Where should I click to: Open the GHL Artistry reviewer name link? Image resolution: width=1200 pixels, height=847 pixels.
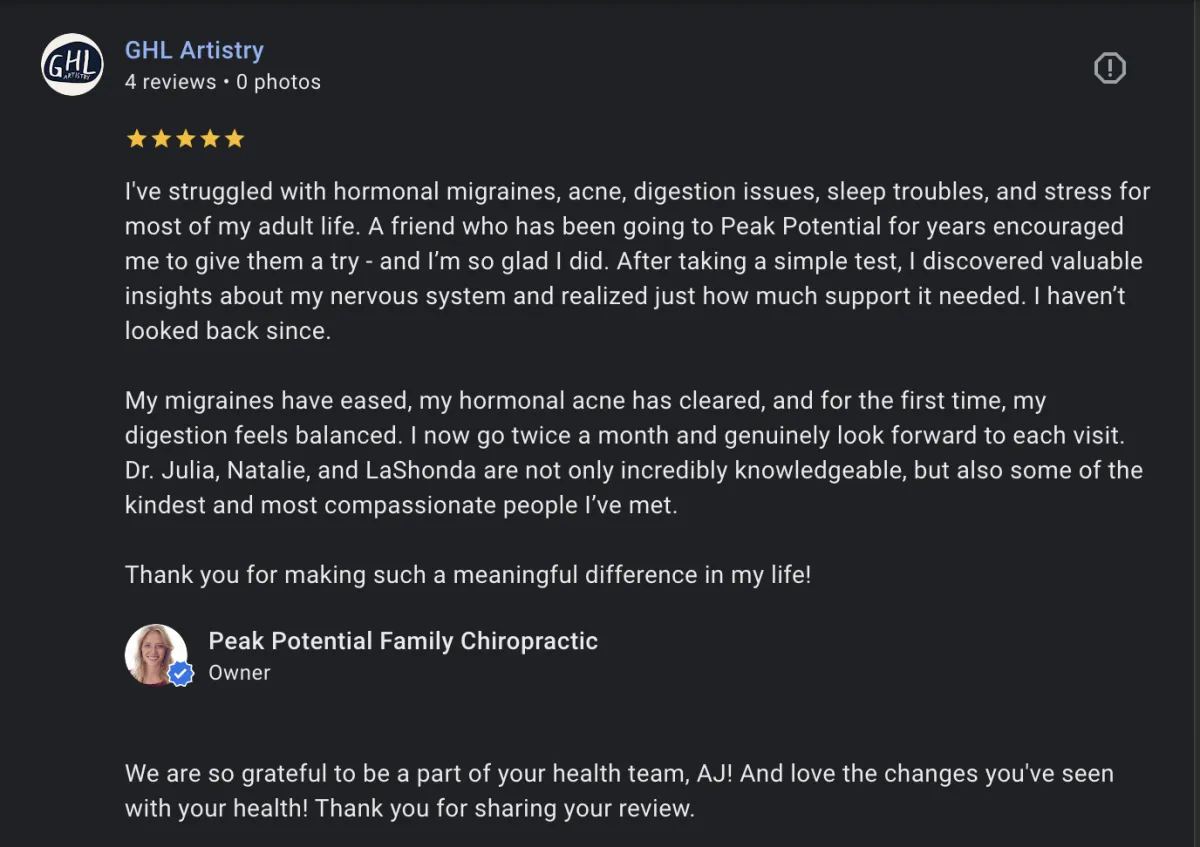click(x=194, y=50)
